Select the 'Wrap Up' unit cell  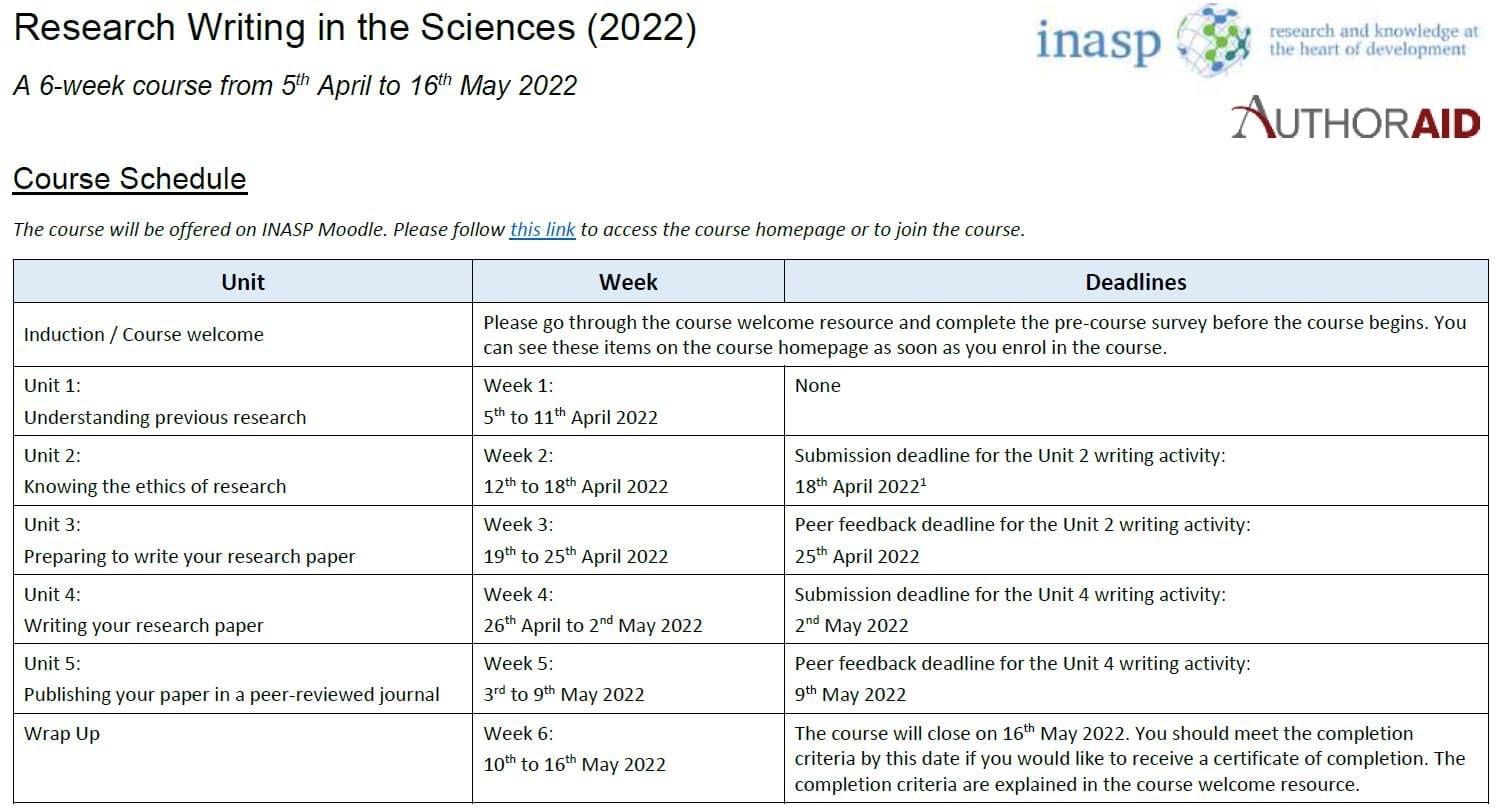[x=243, y=758]
